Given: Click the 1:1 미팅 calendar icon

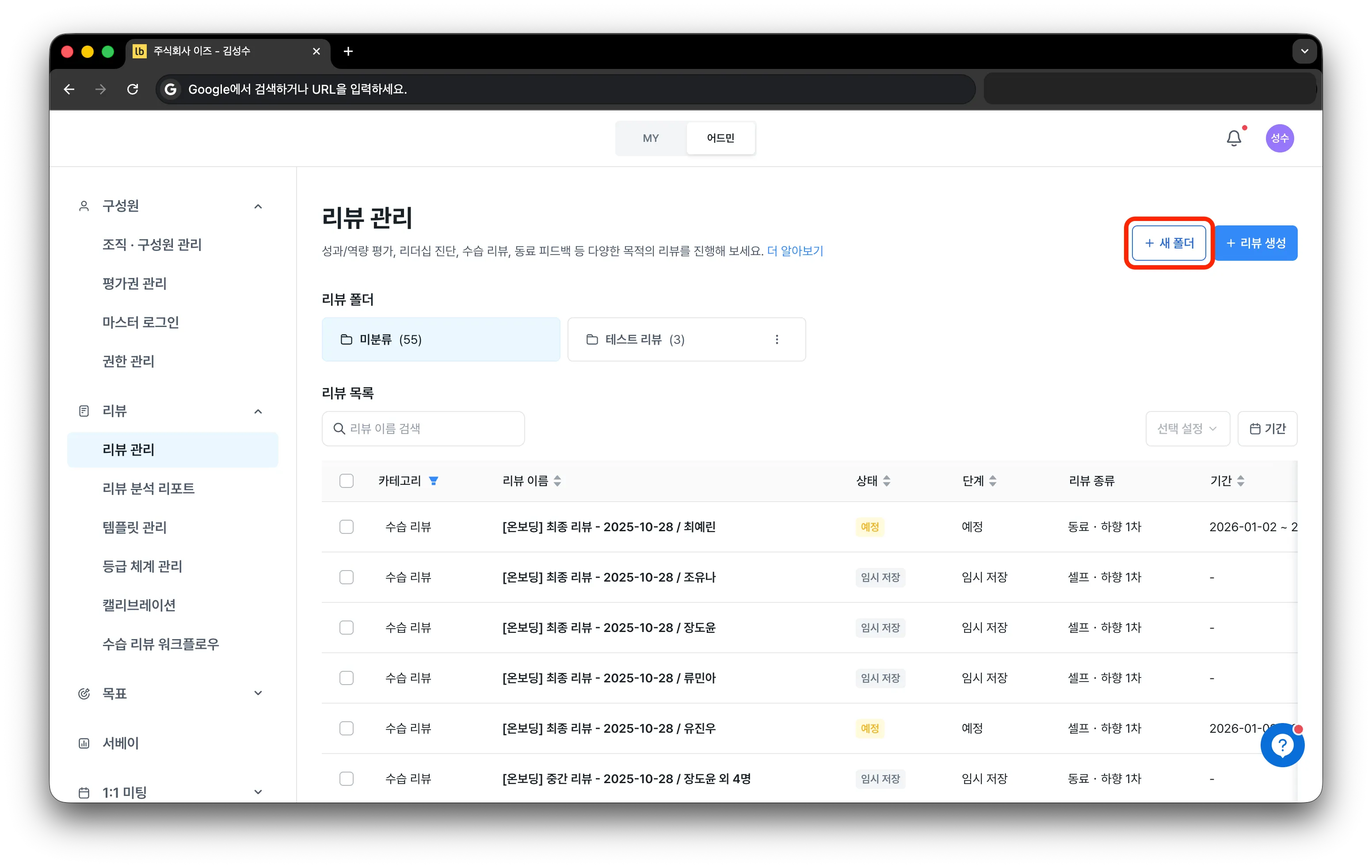Looking at the screenshot, I should pyautogui.click(x=84, y=793).
